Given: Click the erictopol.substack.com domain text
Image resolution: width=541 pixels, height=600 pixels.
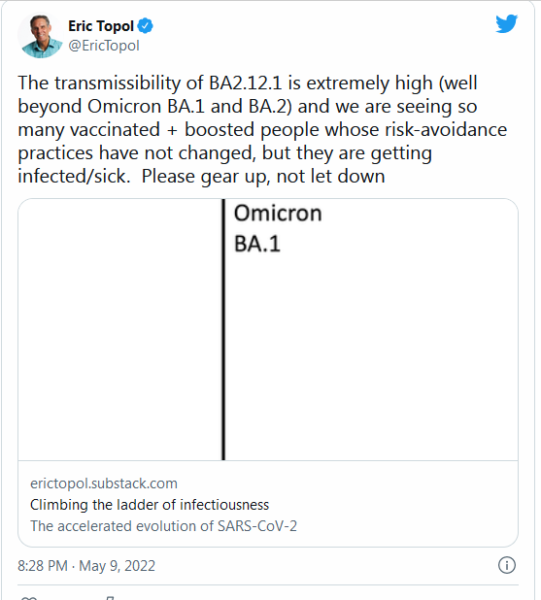Looking at the screenshot, I should click(104, 483).
